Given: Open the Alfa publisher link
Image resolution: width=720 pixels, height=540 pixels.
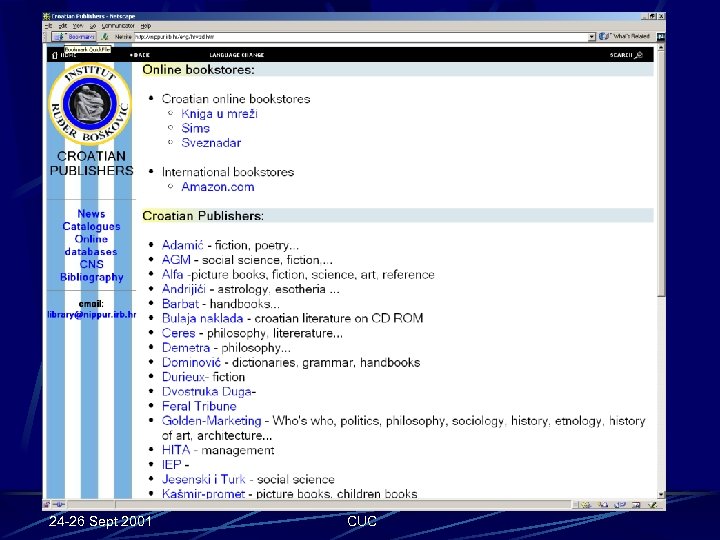Looking at the screenshot, I should (172, 275).
